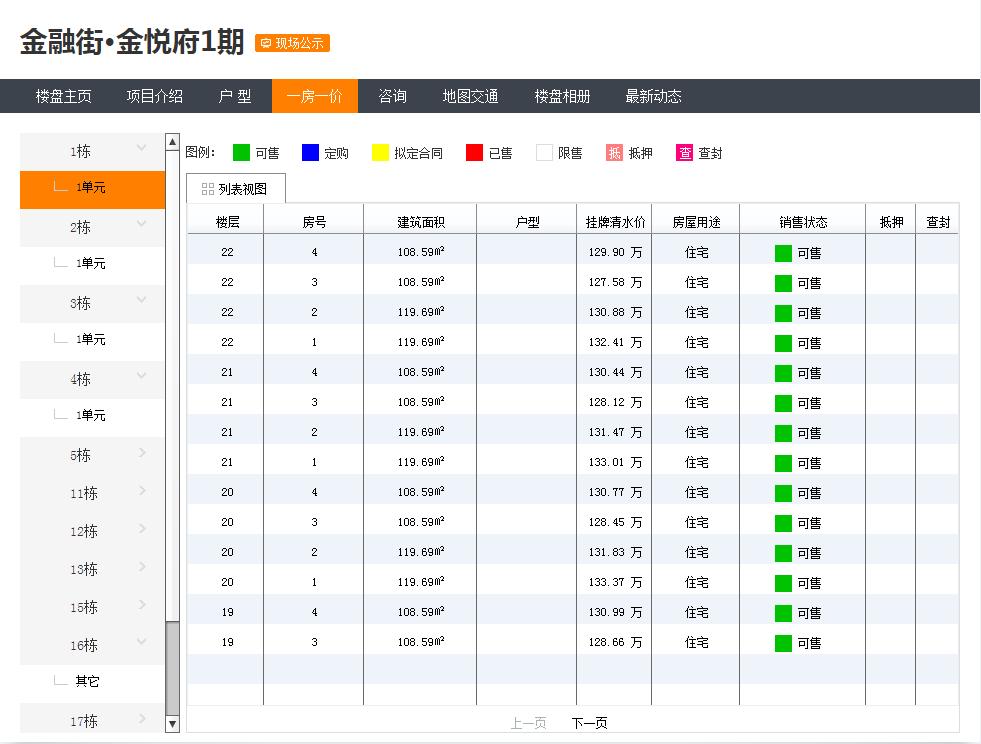Switch to the 地图交通 tab
The image size is (981, 744).
point(470,96)
